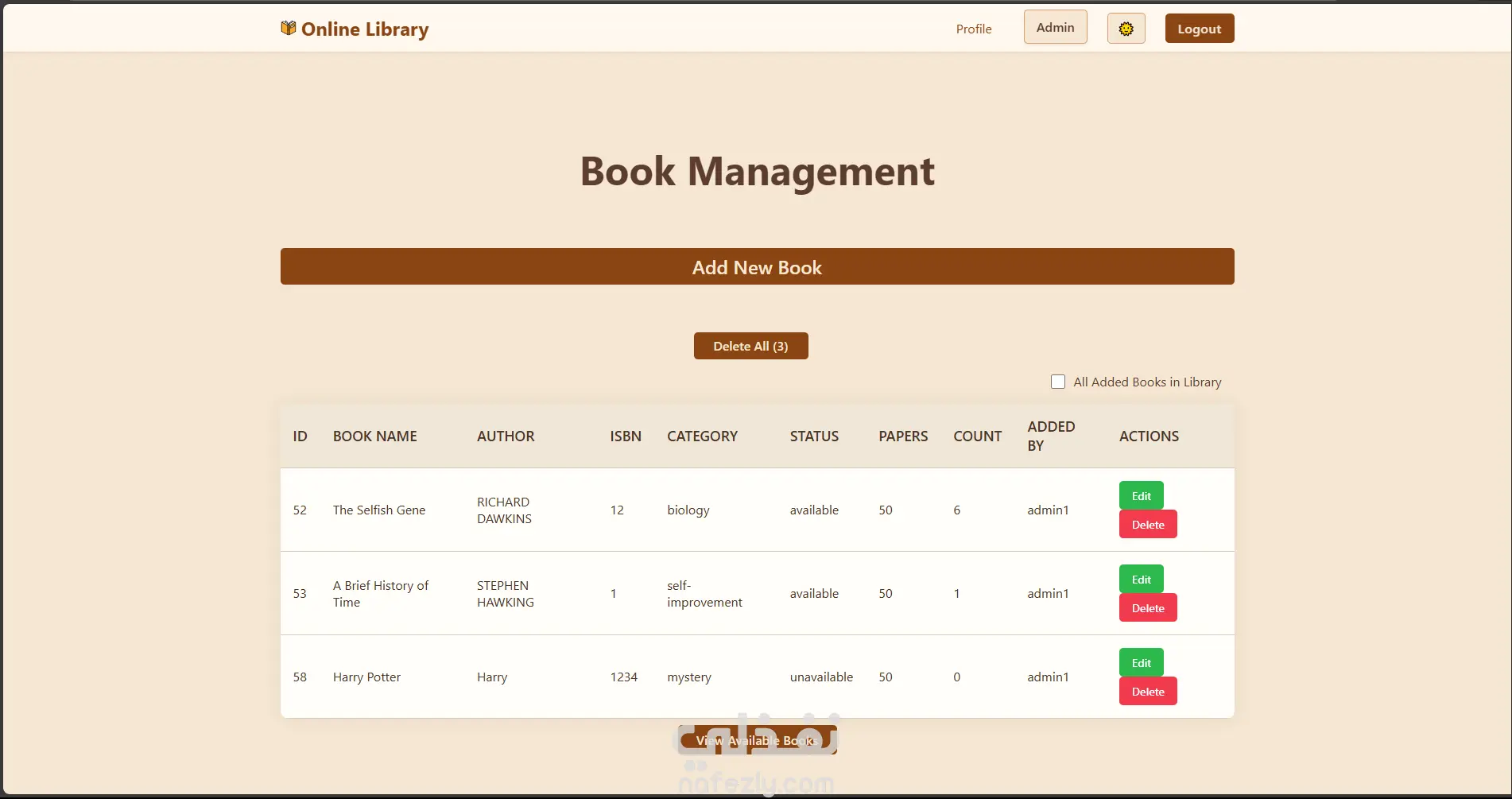Open the Online Library home title
Viewport: 1512px width, 799px height.
365,29
